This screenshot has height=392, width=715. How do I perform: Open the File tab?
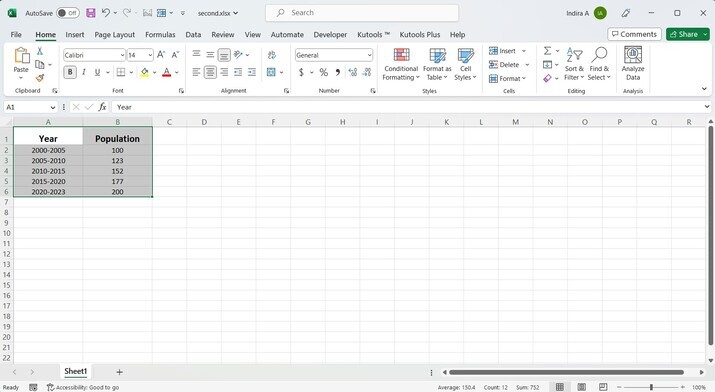[x=16, y=35]
